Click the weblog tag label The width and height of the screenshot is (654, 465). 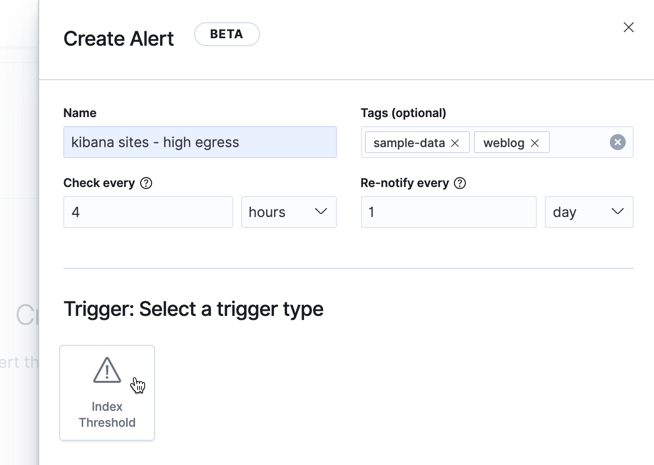(504, 143)
